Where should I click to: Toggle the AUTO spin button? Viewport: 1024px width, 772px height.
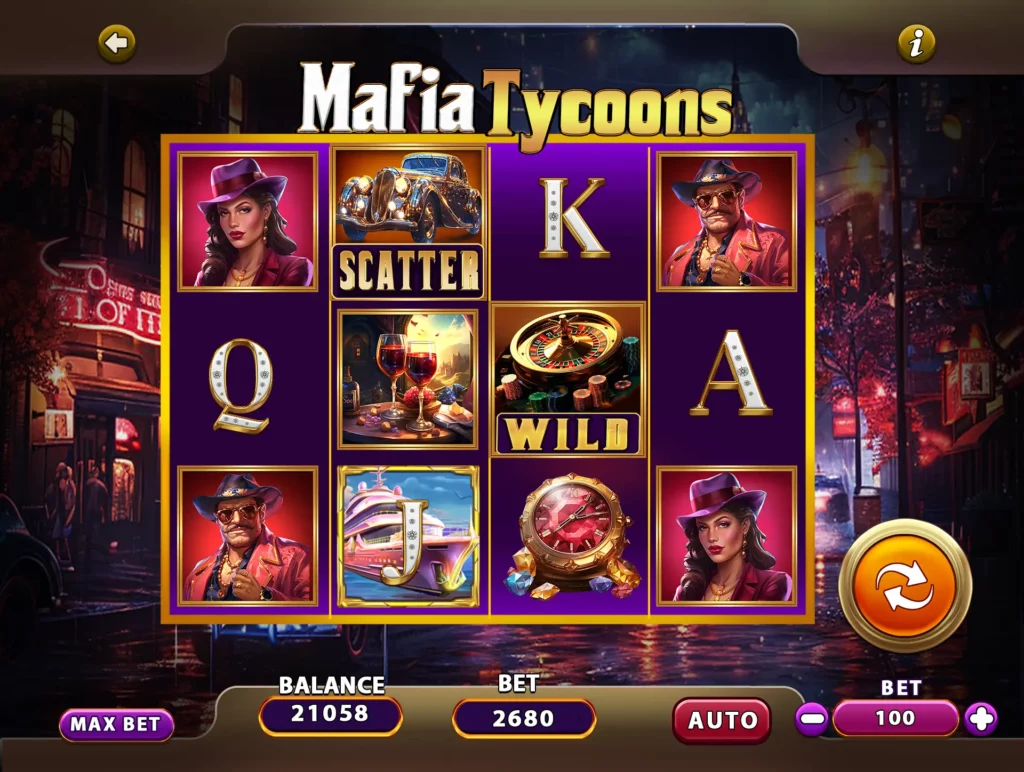[x=722, y=720]
